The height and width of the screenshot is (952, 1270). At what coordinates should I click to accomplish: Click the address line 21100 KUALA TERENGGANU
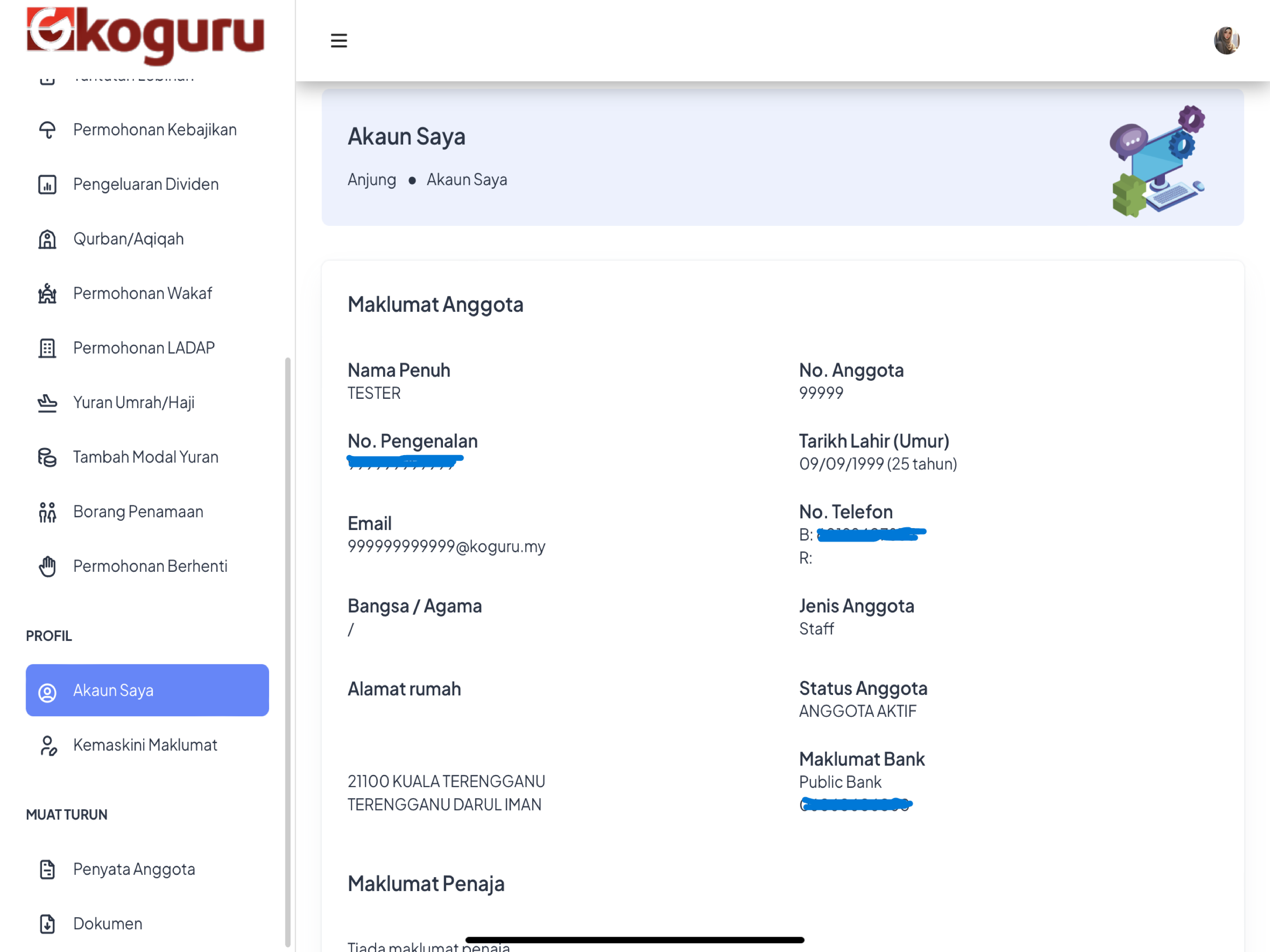click(446, 781)
